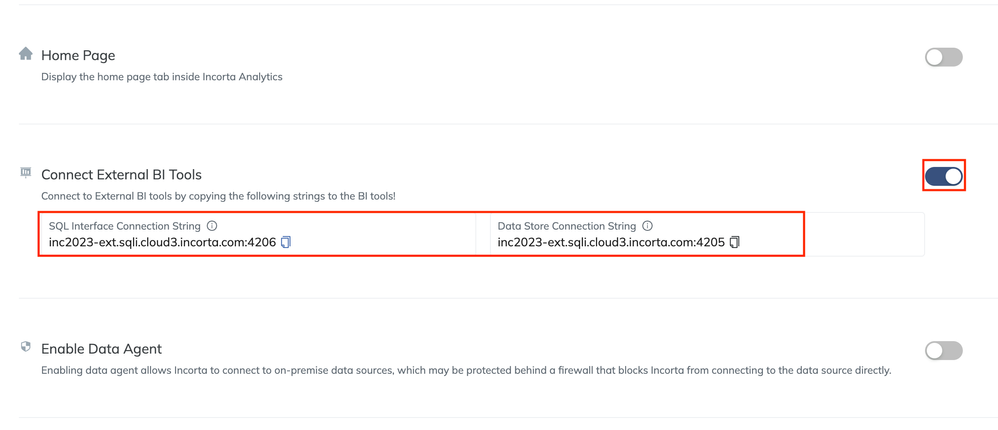998x430 pixels.
Task: Click the 'Connect to External BI tools' description
Action: tap(218, 196)
